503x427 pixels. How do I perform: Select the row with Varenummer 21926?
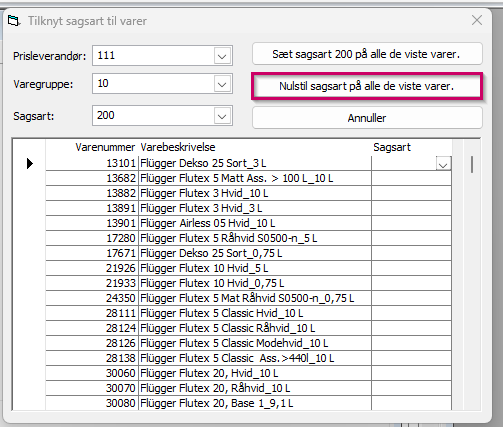coord(249,268)
